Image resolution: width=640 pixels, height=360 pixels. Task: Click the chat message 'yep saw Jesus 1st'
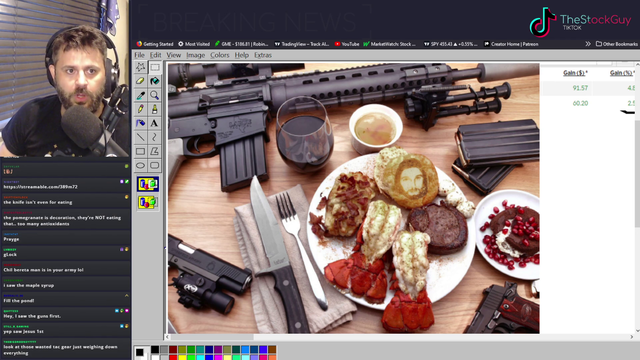tap(24, 331)
